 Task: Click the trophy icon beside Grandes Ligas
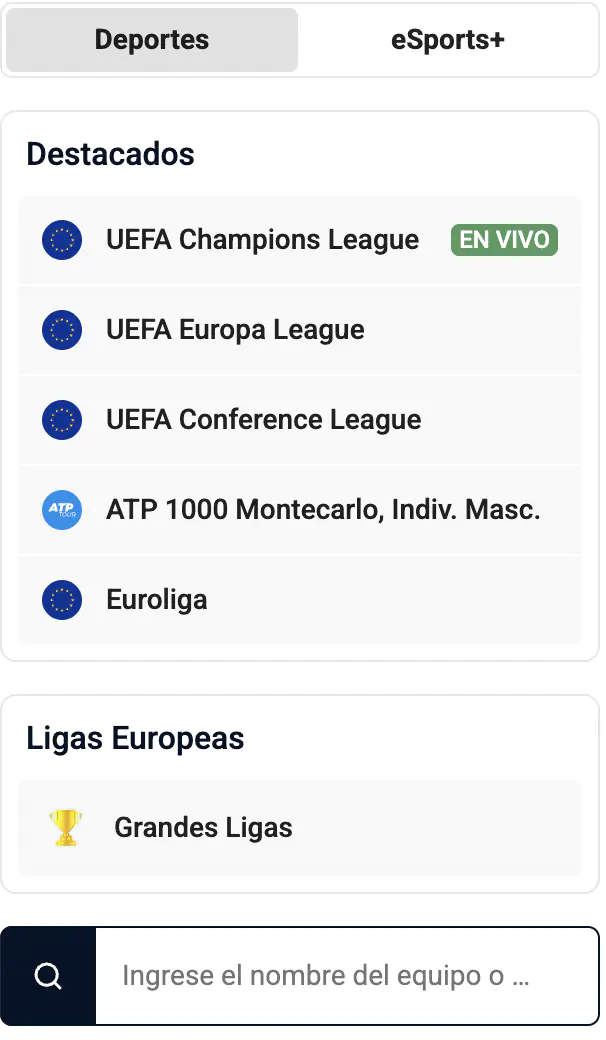click(x=66, y=828)
